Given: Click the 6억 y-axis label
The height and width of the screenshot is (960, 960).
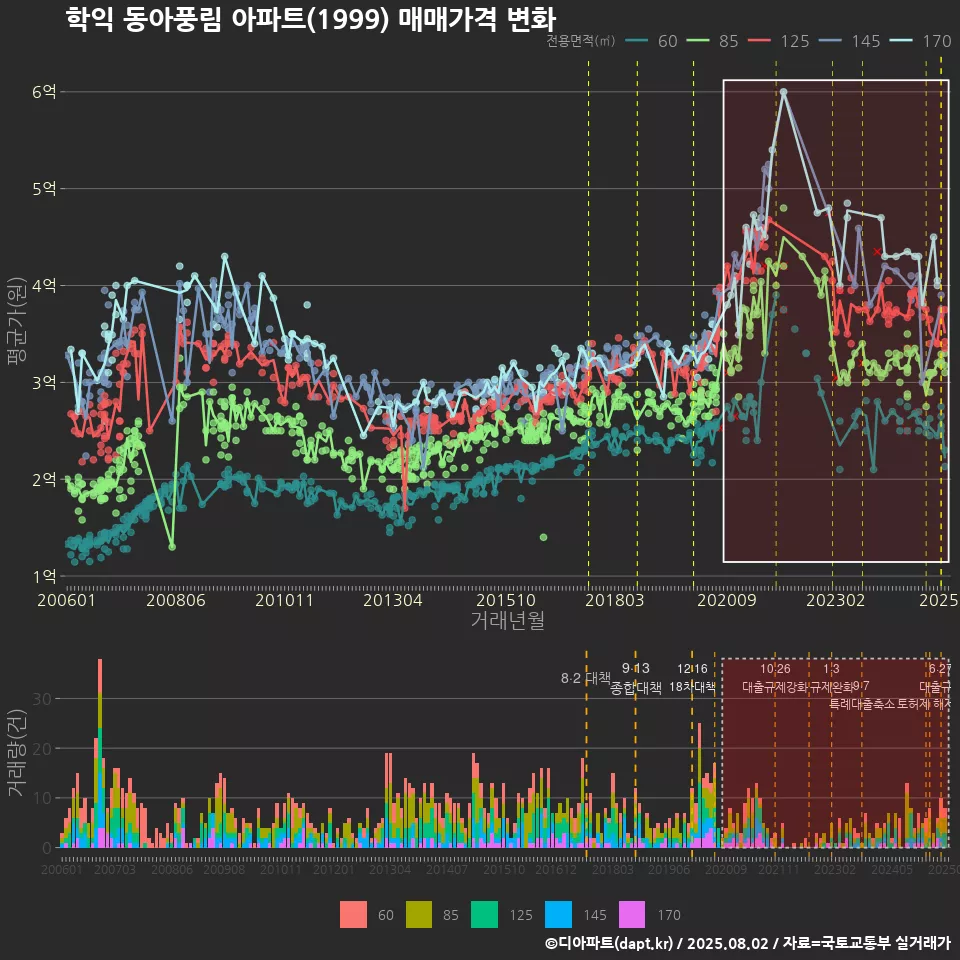Looking at the screenshot, I should click(x=44, y=92).
